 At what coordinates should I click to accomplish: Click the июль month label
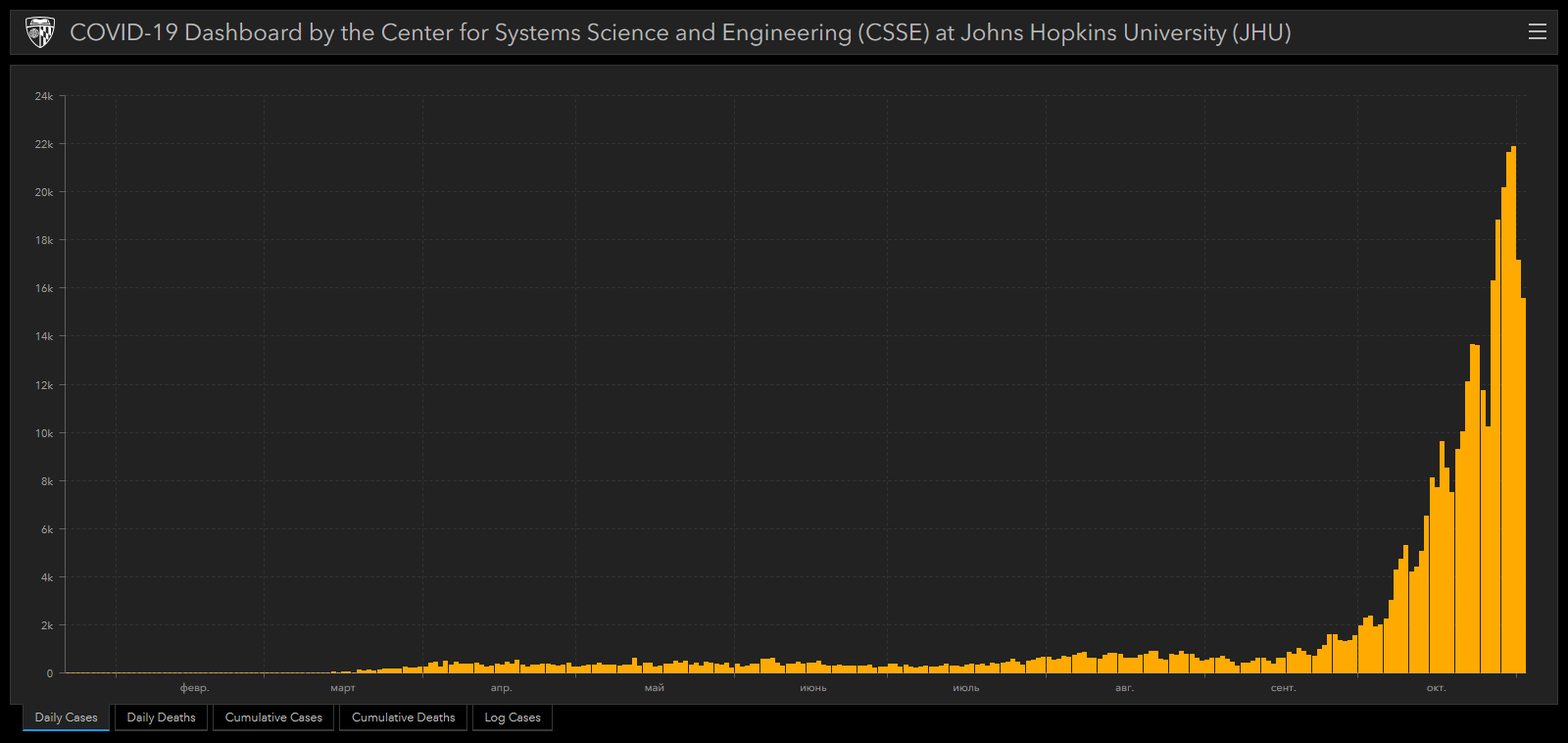(966, 688)
